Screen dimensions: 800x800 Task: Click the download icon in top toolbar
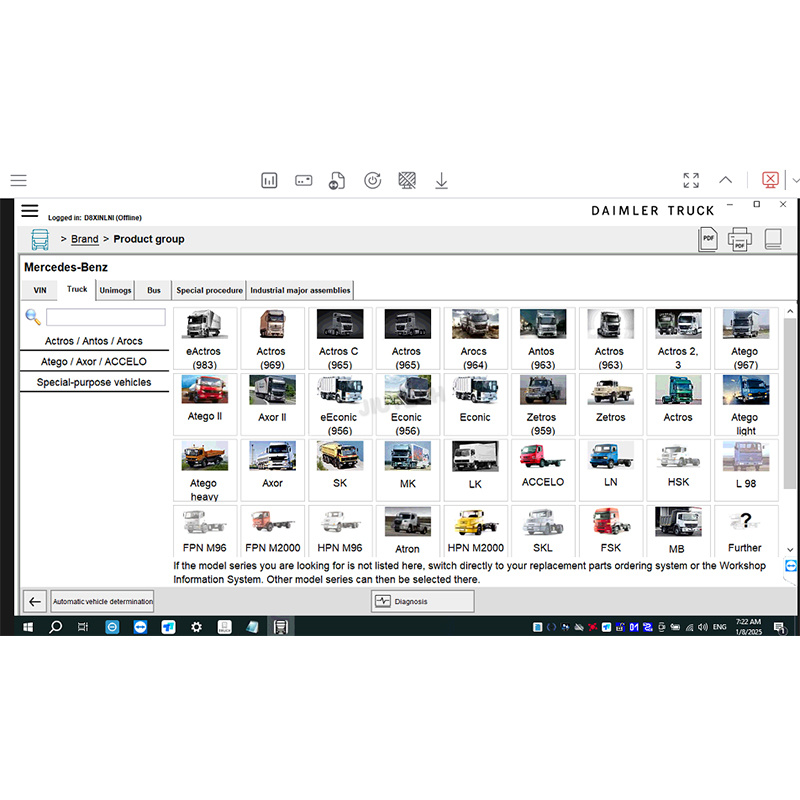441,180
